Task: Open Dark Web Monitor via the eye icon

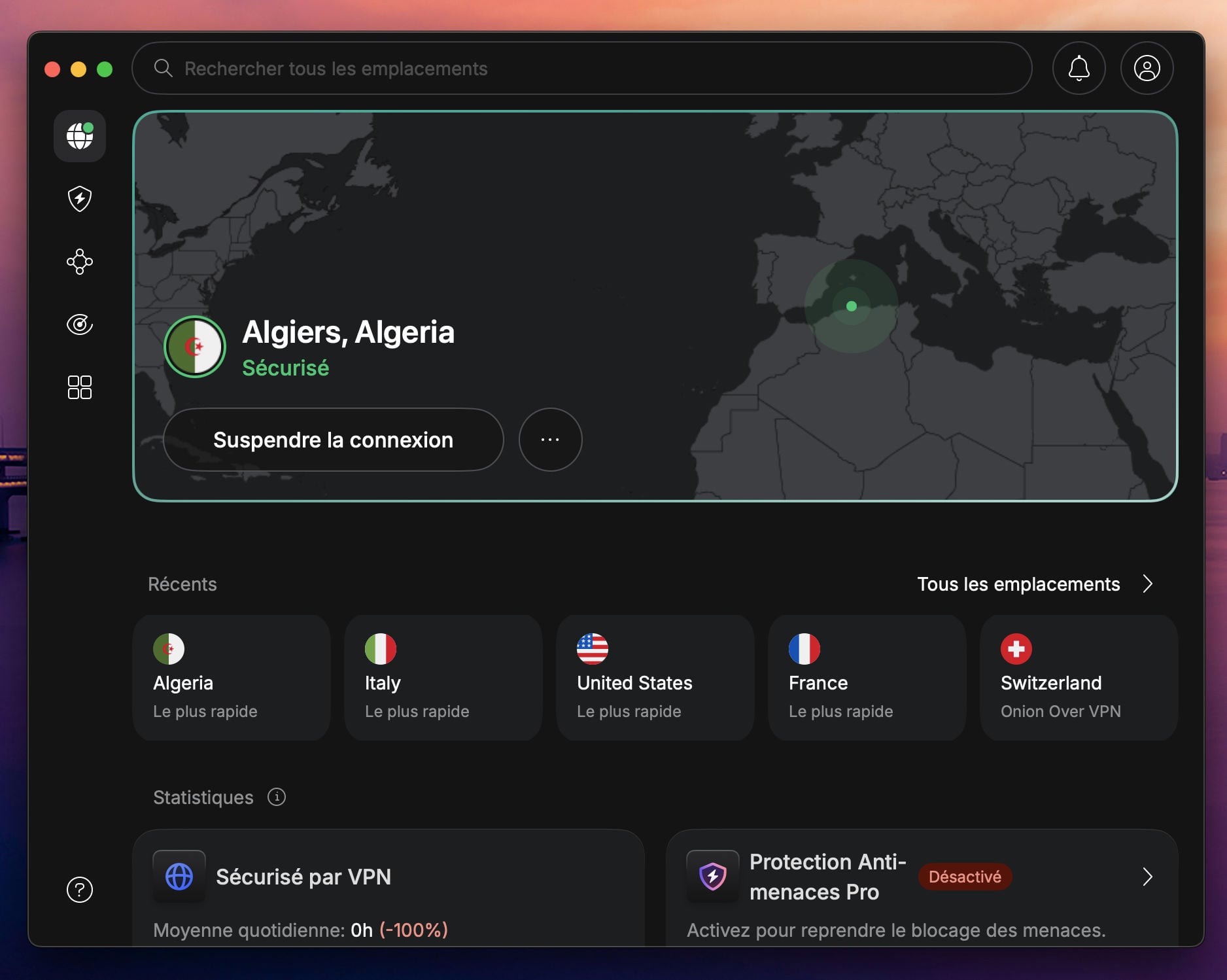Action: (x=79, y=324)
